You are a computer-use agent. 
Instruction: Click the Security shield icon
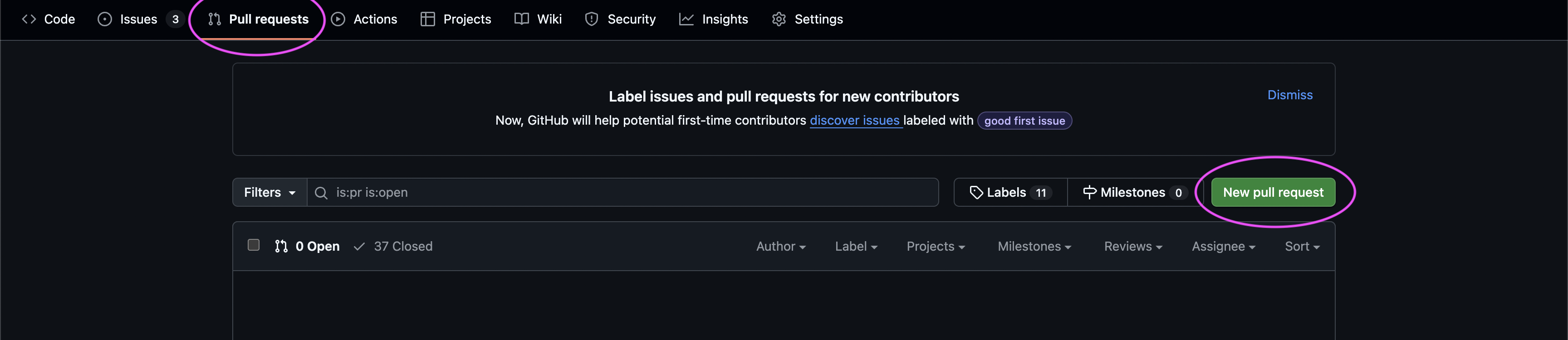click(x=591, y=19)
